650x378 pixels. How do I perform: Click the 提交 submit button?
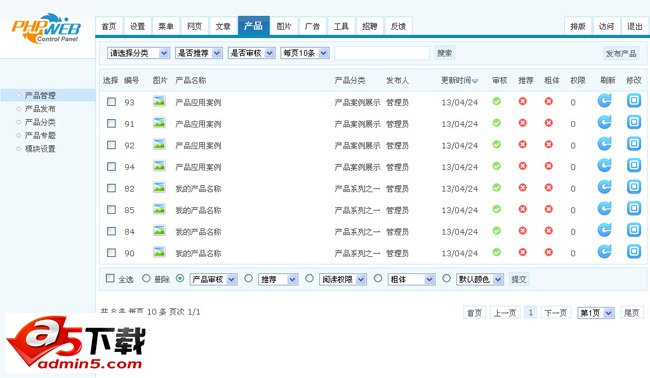pos(519,279)
